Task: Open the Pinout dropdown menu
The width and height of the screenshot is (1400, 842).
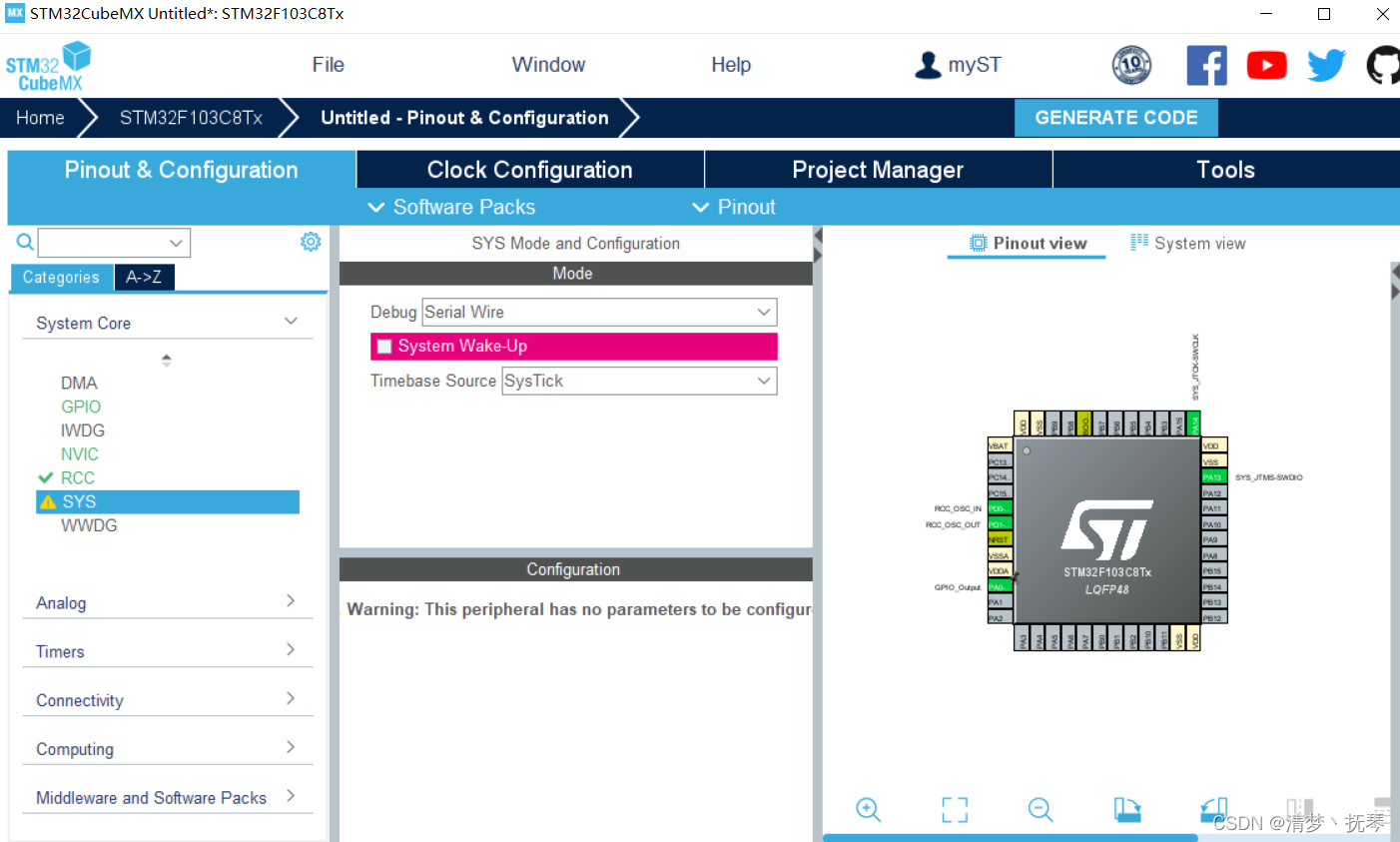Action: click(733, 207)
